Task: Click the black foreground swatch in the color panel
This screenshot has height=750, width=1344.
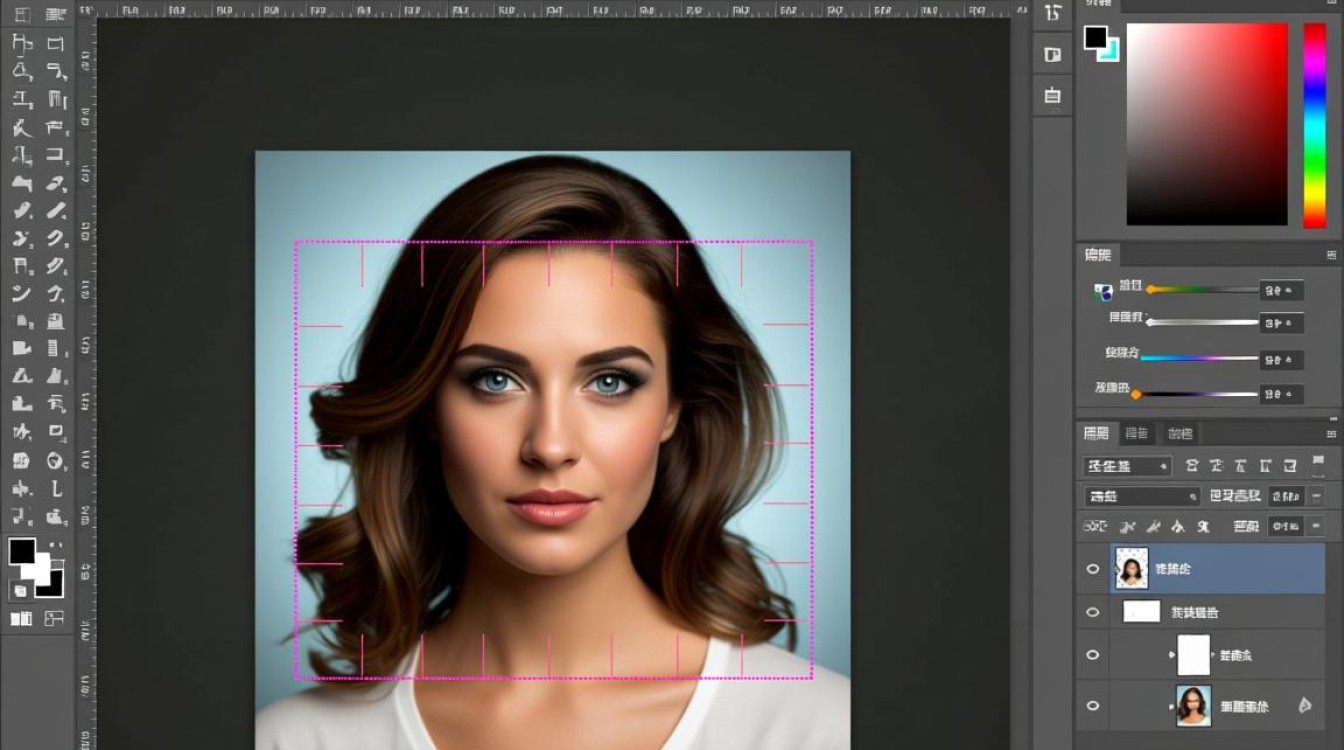Action: coord(1096,38)
